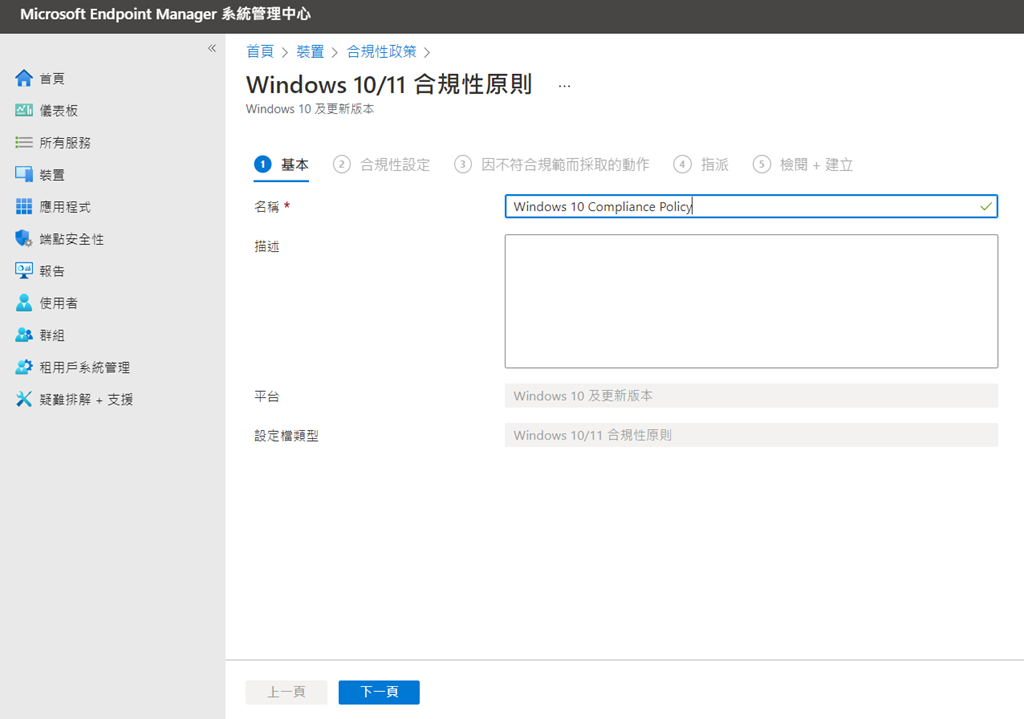
Task: Click the 下一頁 (Next) button
Action: [x=379, y=692]
